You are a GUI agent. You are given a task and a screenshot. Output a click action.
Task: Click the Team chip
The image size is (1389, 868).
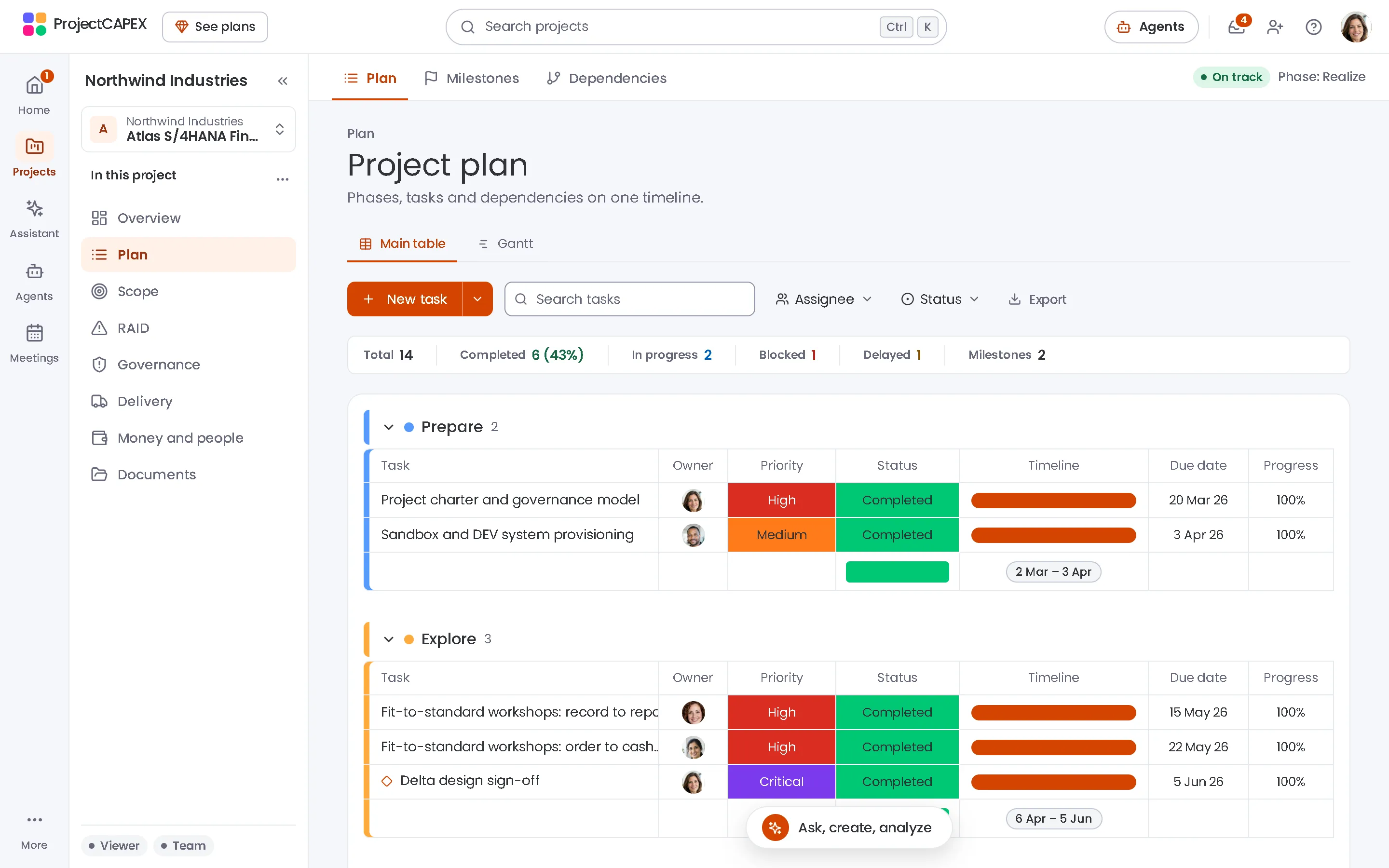[x=184, y=846]
